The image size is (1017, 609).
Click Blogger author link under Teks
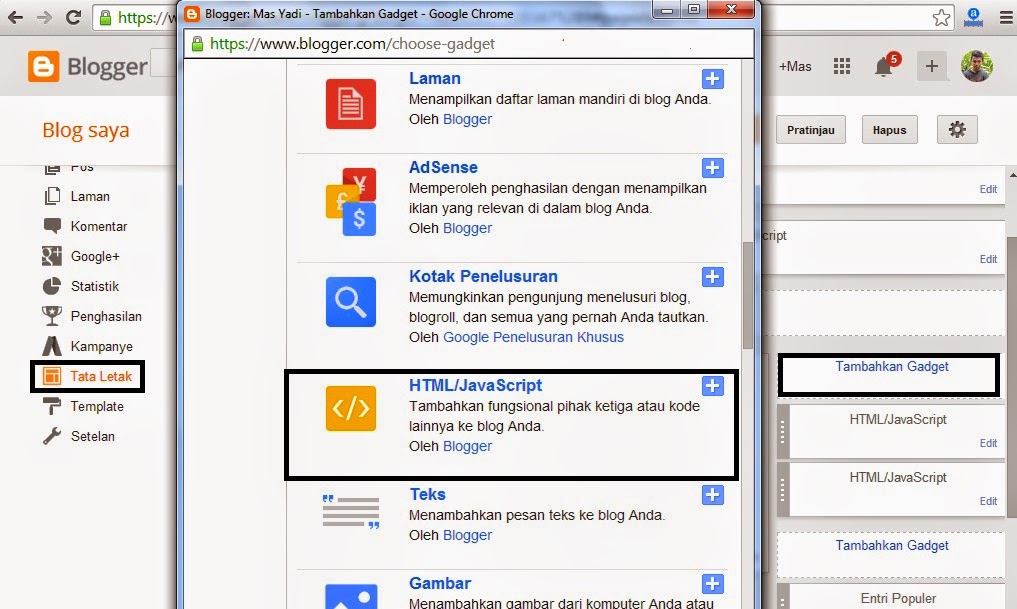click(x=467, y=535)
